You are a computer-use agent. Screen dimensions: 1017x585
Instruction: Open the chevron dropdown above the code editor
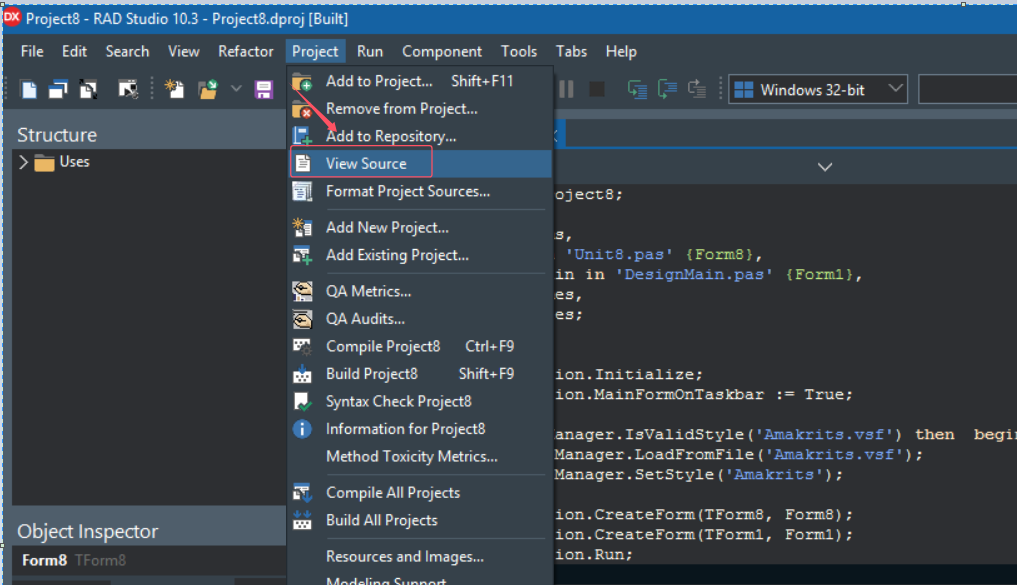coord(824,167)
